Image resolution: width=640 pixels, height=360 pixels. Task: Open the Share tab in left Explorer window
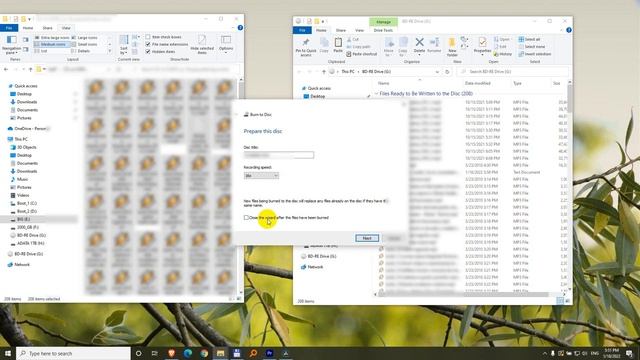tap(47, 28)
